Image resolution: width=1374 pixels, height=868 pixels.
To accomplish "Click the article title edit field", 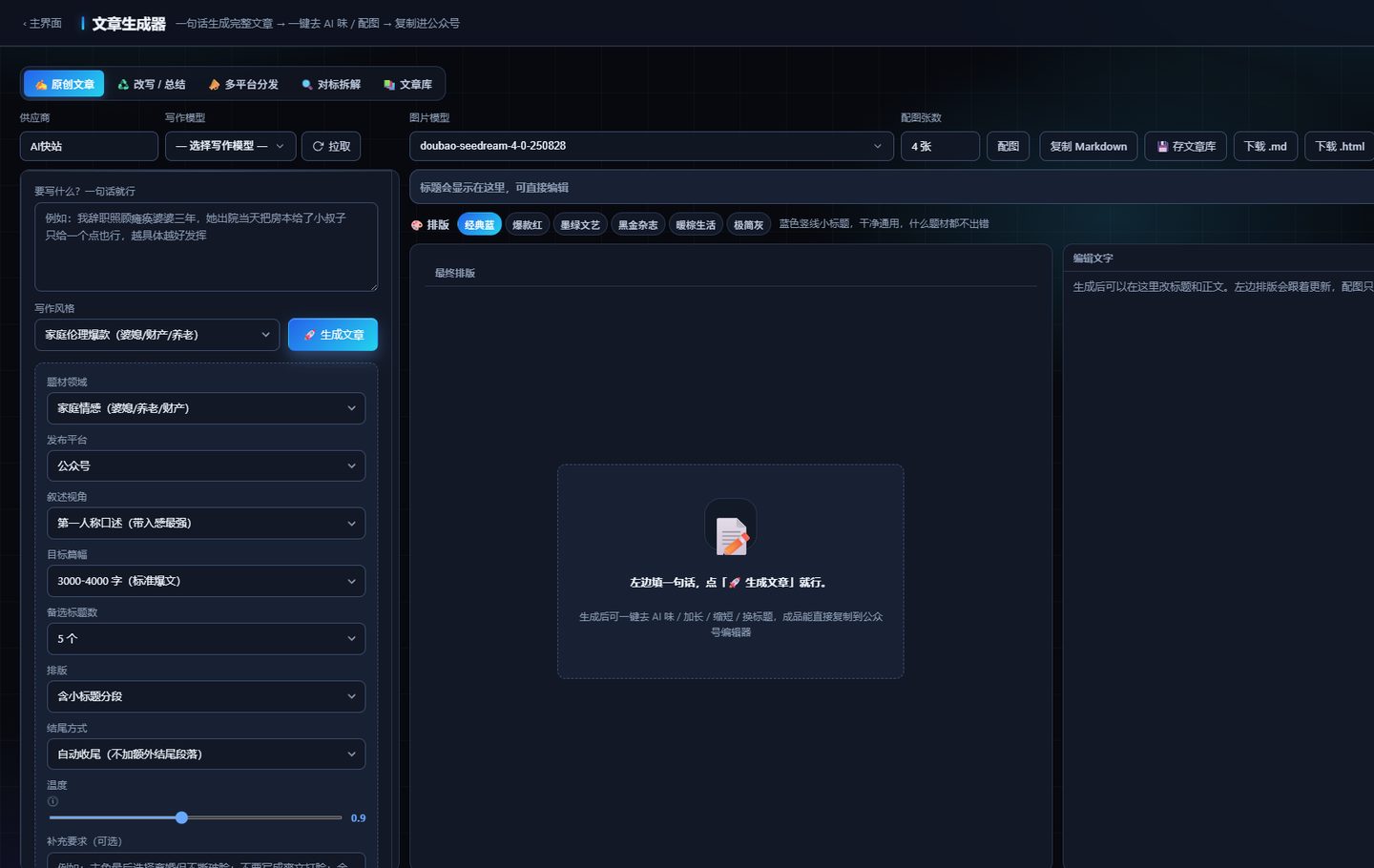I will tap(892, 187).
